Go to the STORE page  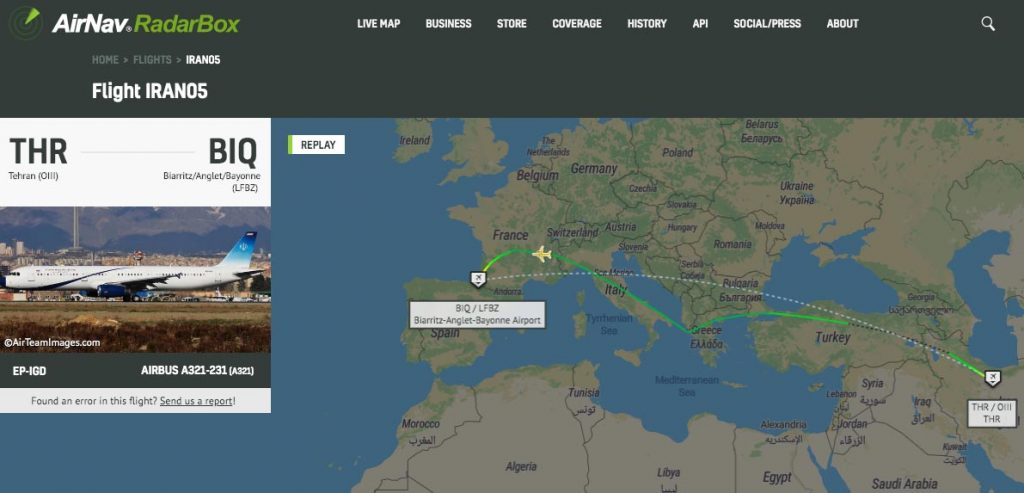point(511,24)
